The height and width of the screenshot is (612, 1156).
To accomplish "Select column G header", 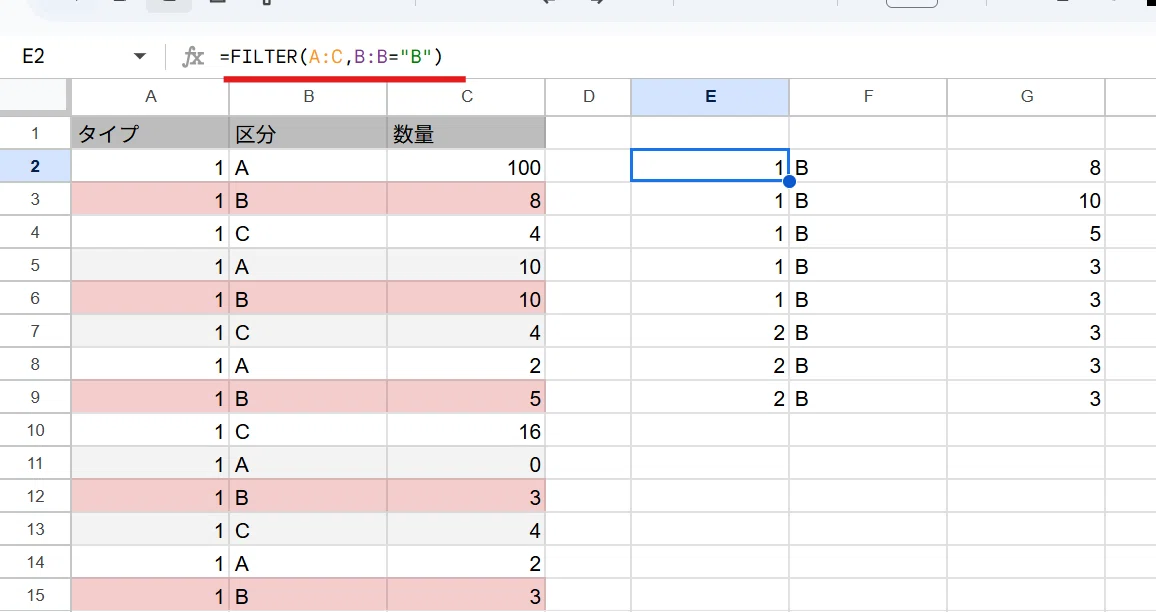I will [1026, 97].
